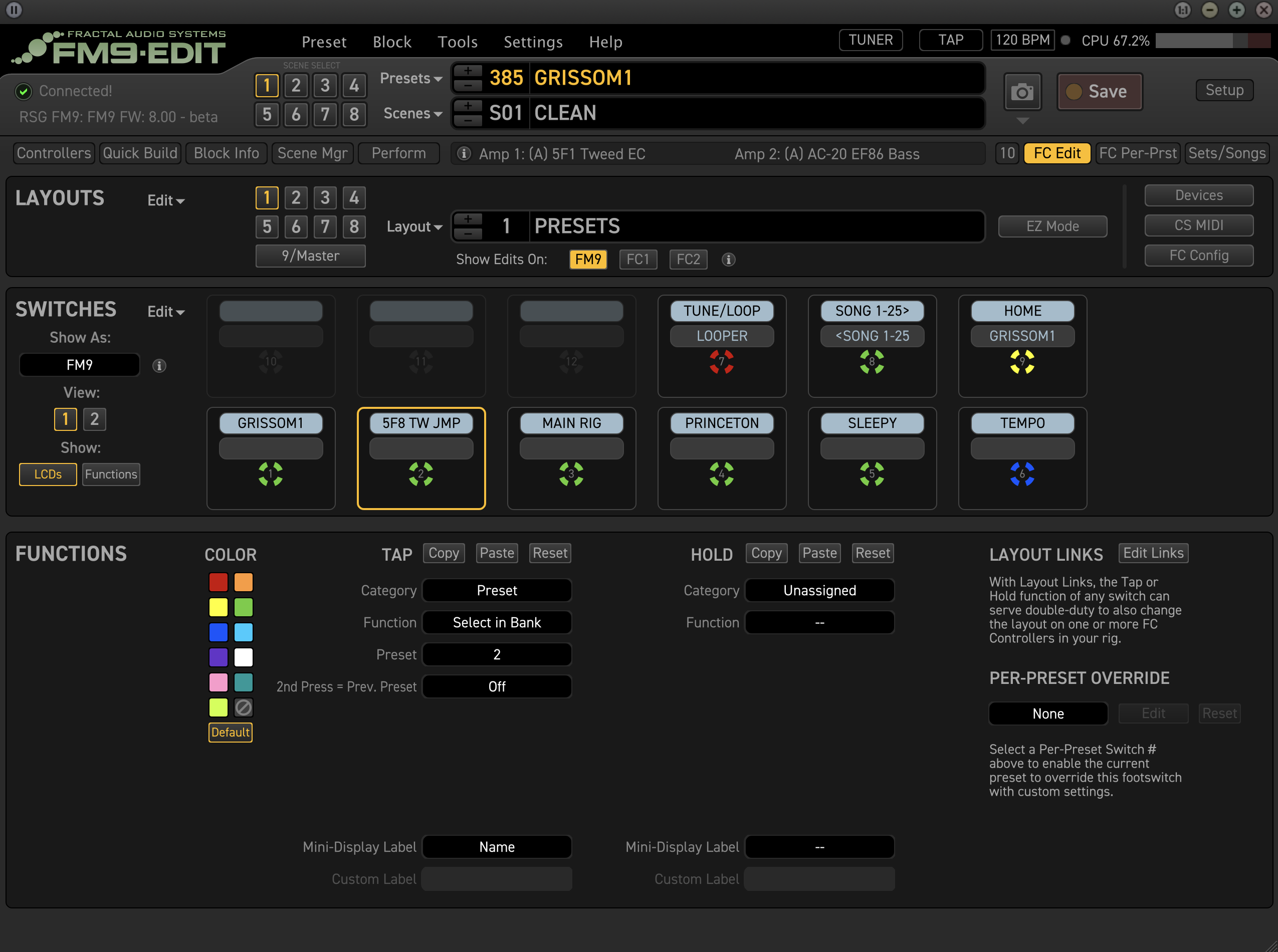
Task: Click the green Connected checkmark icon
Action: coord(24,91)
